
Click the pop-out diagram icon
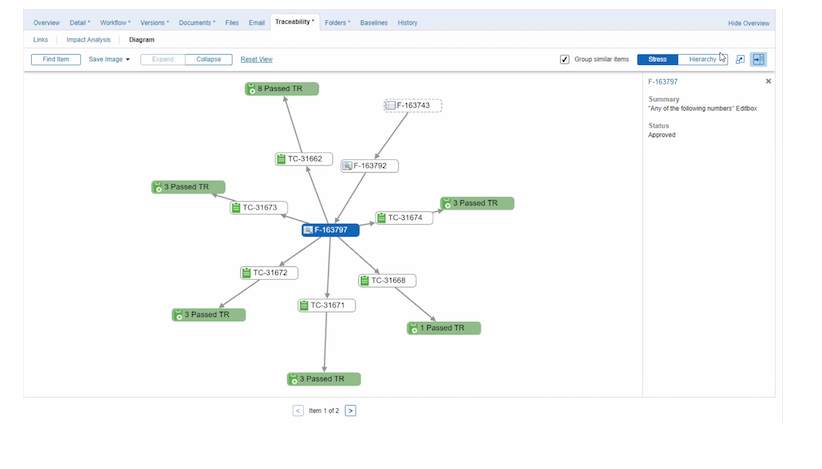740,59
